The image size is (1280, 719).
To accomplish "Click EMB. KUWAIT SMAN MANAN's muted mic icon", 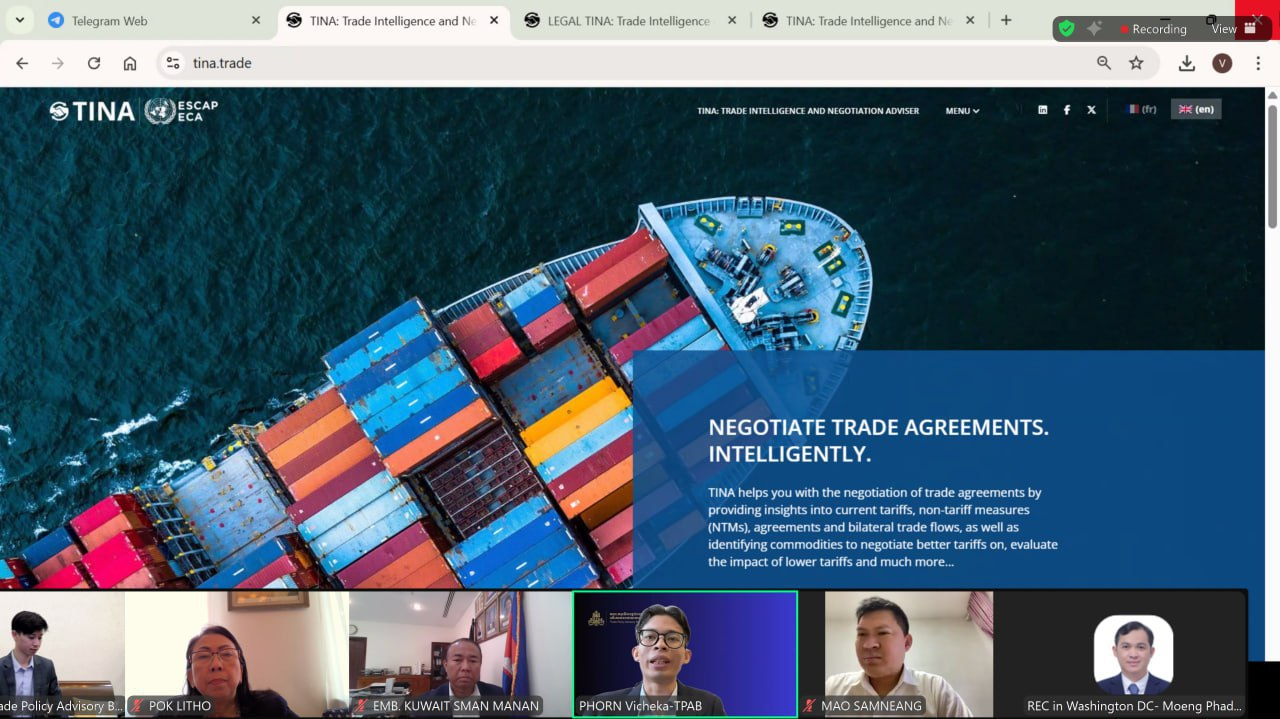I will pos(363,706).
